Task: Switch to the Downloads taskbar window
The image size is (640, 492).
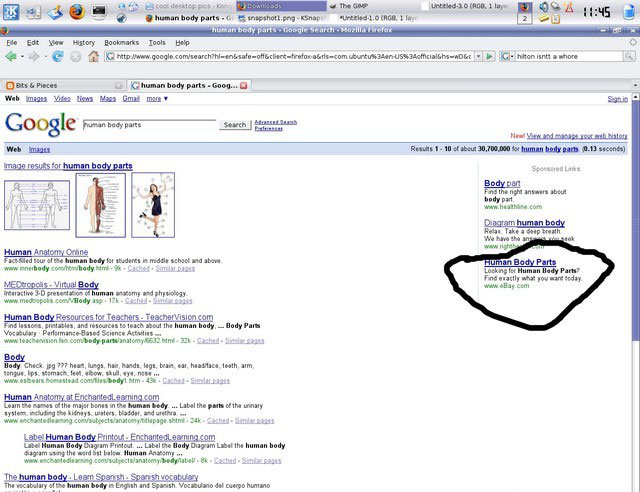Action: click(x=281, y=6)
